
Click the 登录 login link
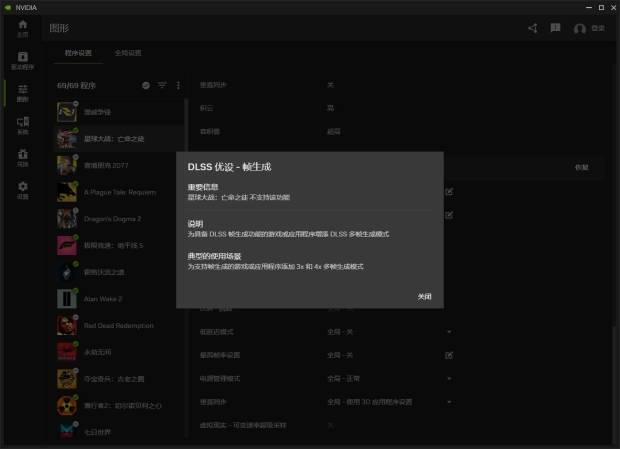pyautogui.click(x=598, y=28)
